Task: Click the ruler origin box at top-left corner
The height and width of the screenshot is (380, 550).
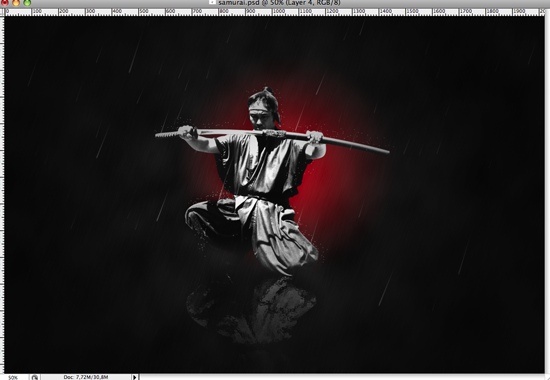Action: (x=2, y=12)
